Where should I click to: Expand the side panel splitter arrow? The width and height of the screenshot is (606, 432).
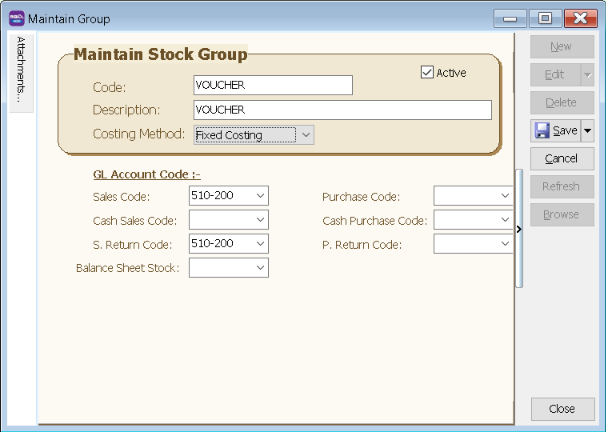pyautogui.click(x=518, y=230)
